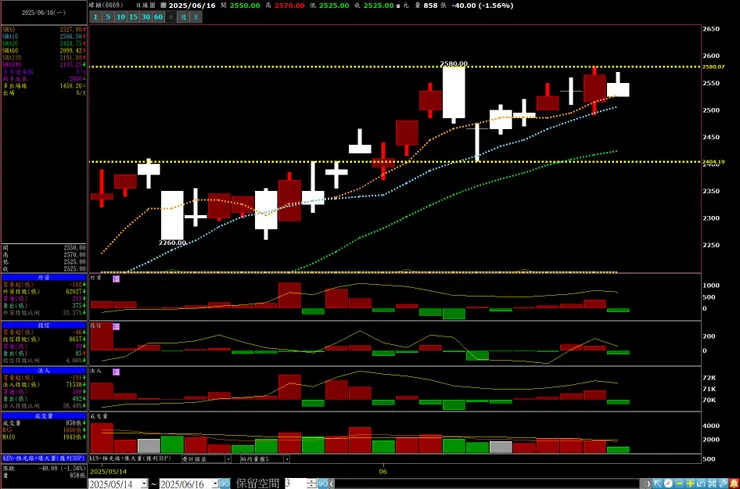Click the SMA20 legend entry
This screenshot has width=740, height=489.
pyautogui.click(x=44, y=43)
